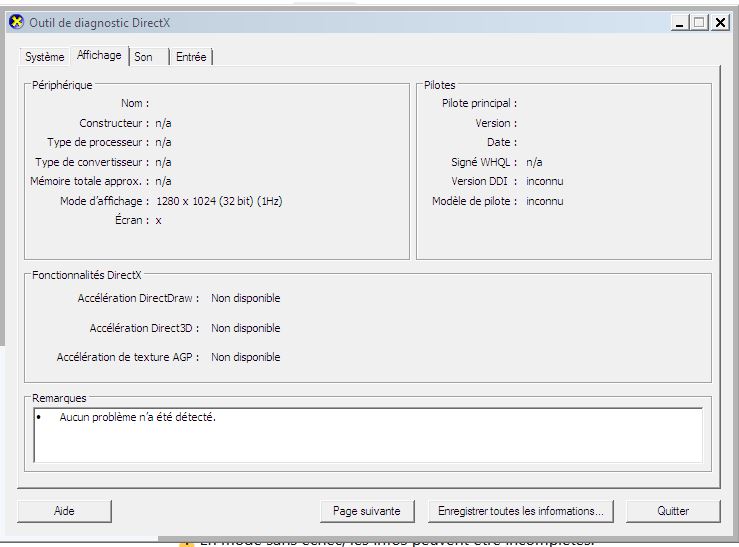Screen dimensions: 739x547
Task: Click inside the Remarques text box
Action: [x=368, y=435]
